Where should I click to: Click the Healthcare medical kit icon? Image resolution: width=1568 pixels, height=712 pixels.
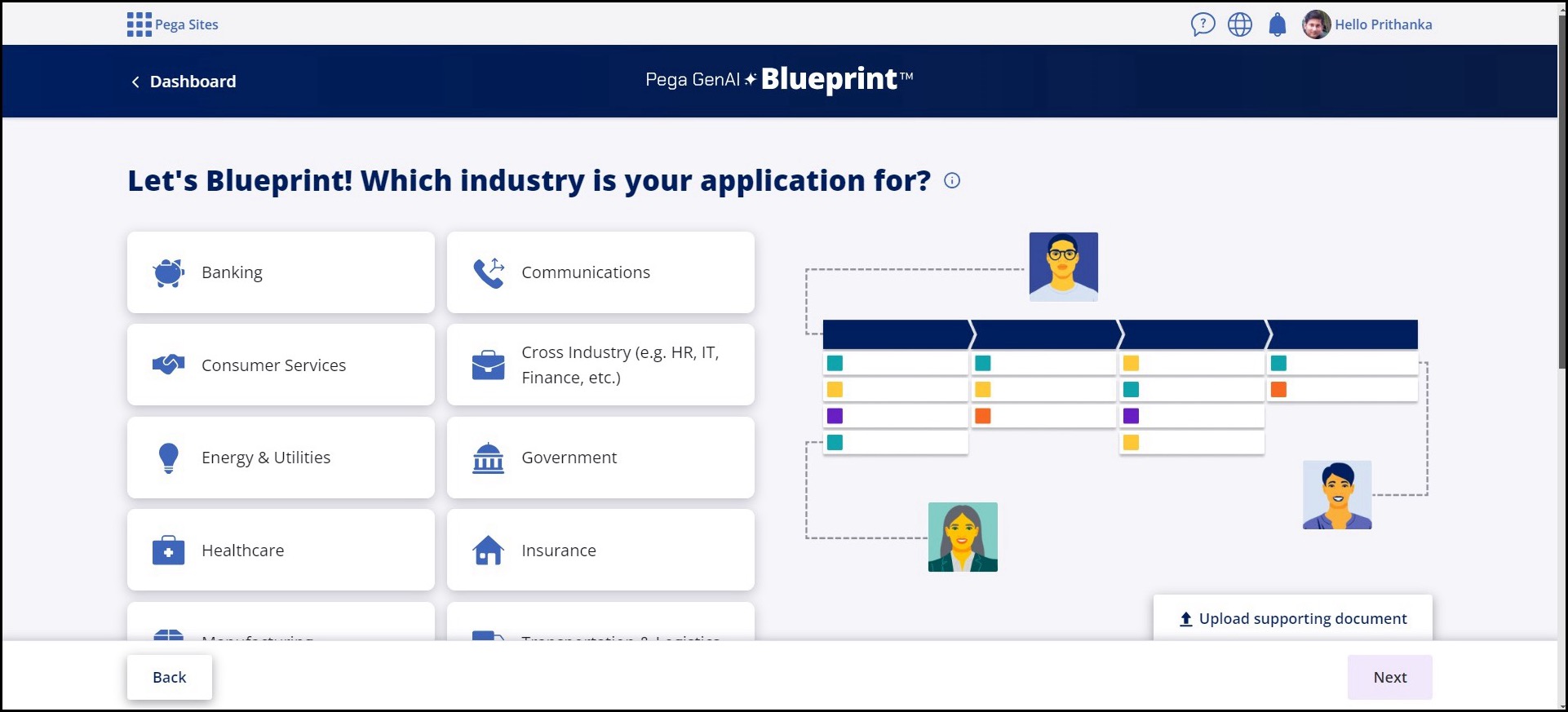[169, 551]
